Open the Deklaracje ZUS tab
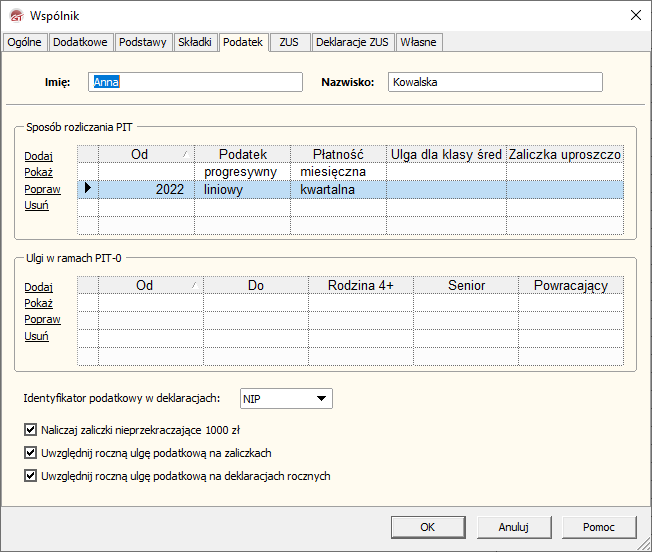This screenshot has width=652, height=552. (x=351, y=42)
